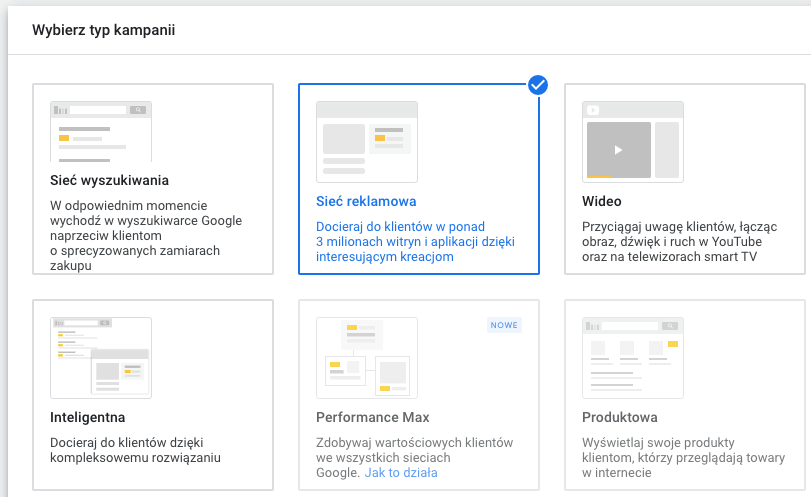The image size is (811, 497).
Task: Choose the Wideo title
Action: tap(602, 201)
